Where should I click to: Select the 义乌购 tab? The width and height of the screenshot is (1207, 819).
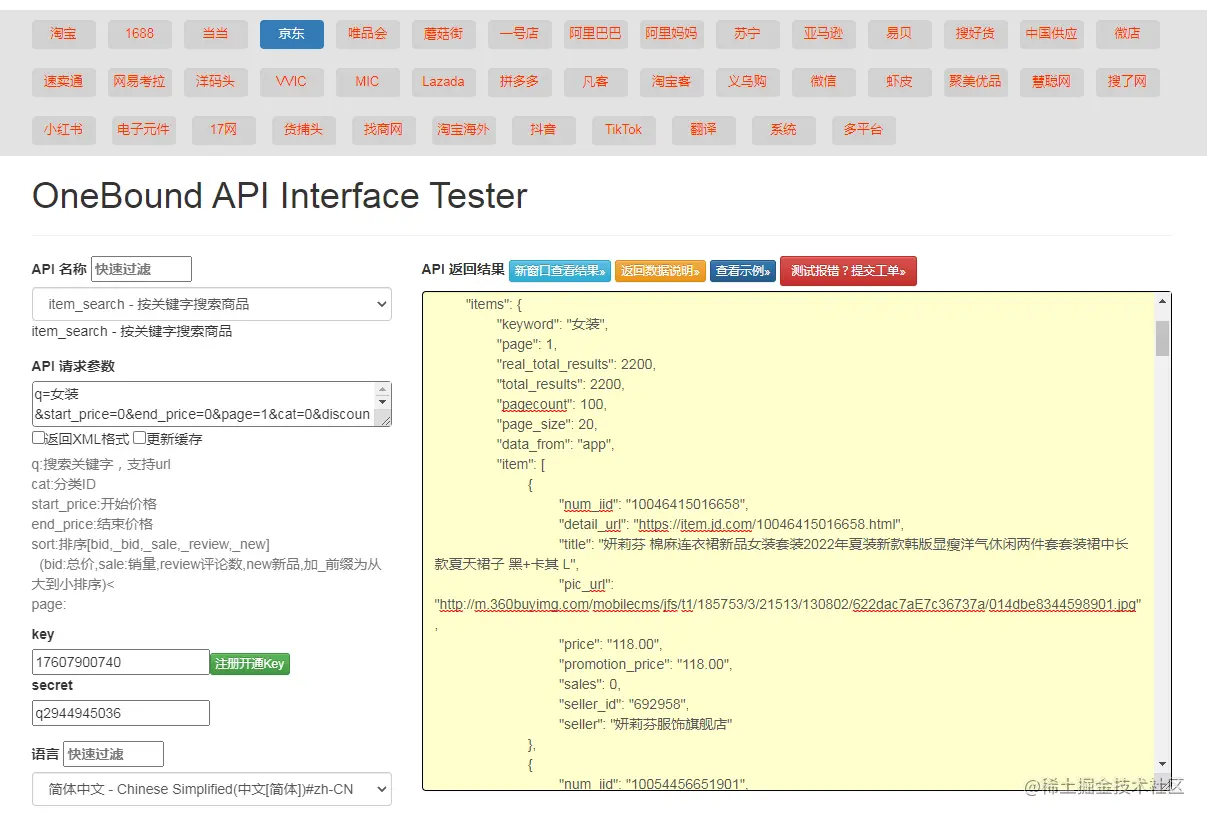[x=748, y=82]
